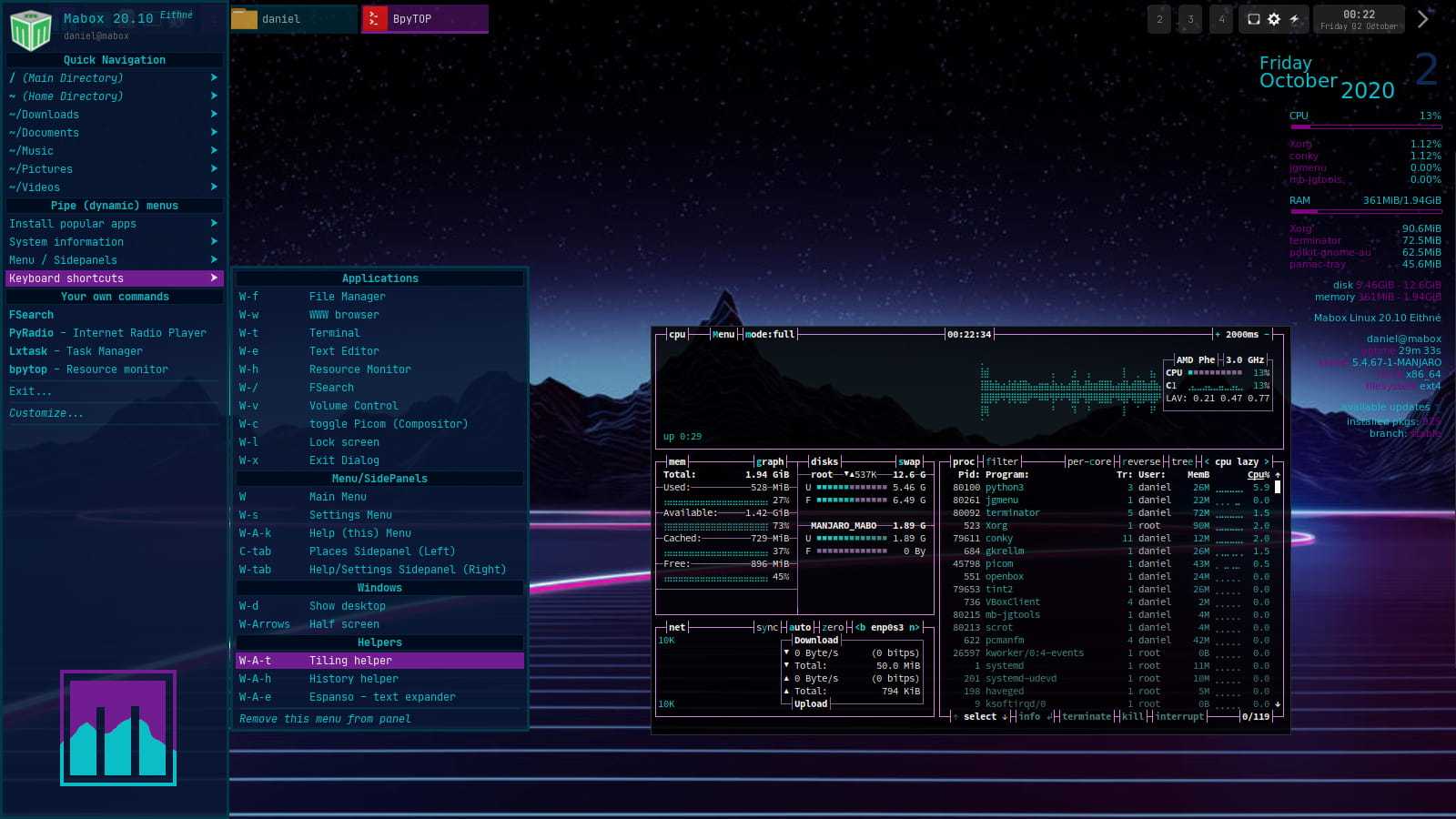
Task: Click the screenshot monitor icon in the tray
Action: tap(1254, 19)
